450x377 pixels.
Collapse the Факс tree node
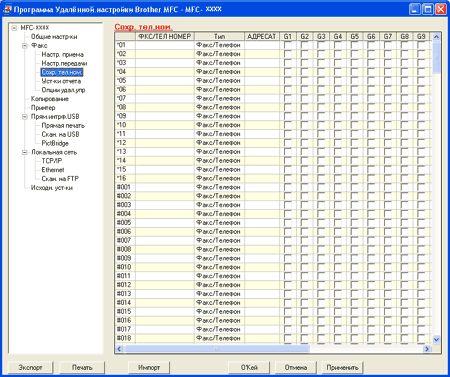pyautogui.click(x=25, y=46)
